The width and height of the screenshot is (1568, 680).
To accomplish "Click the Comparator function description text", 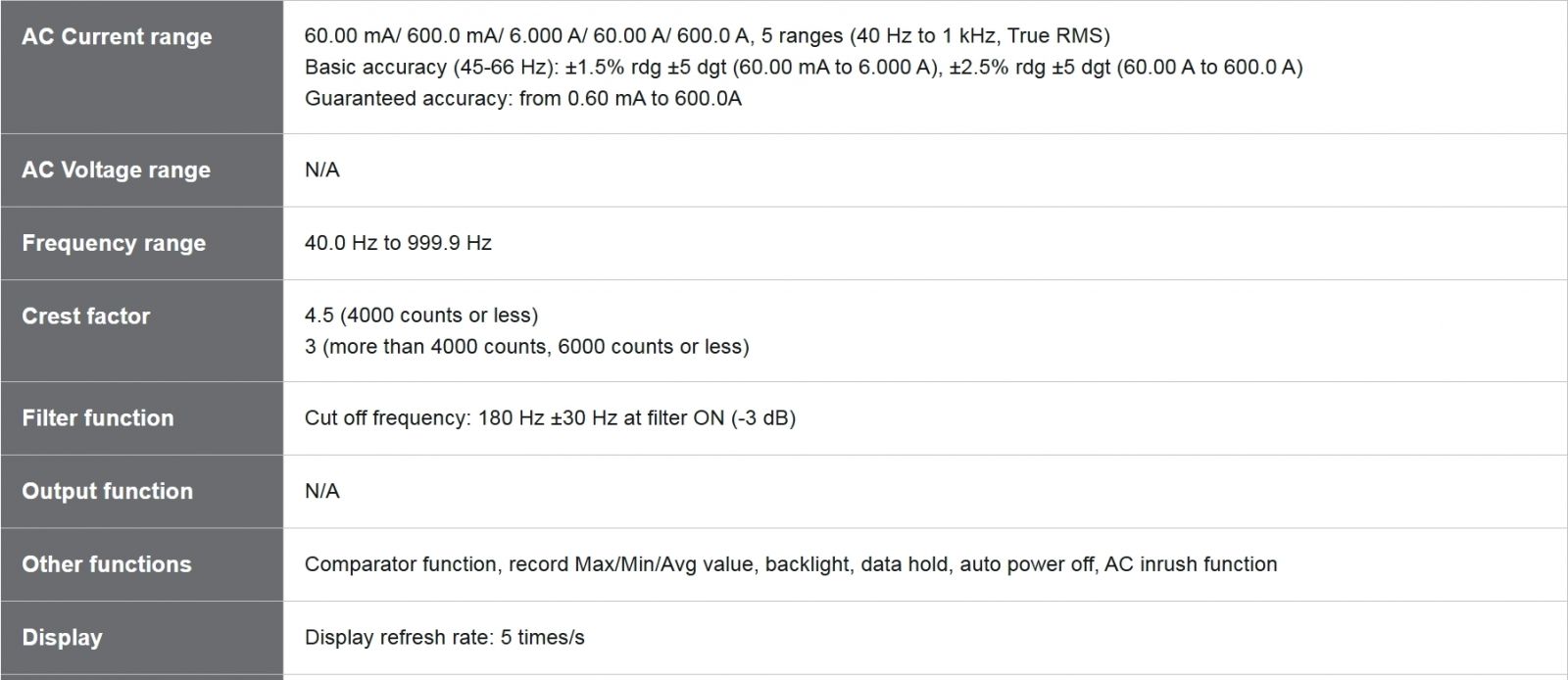I will [x=790, y=564].
